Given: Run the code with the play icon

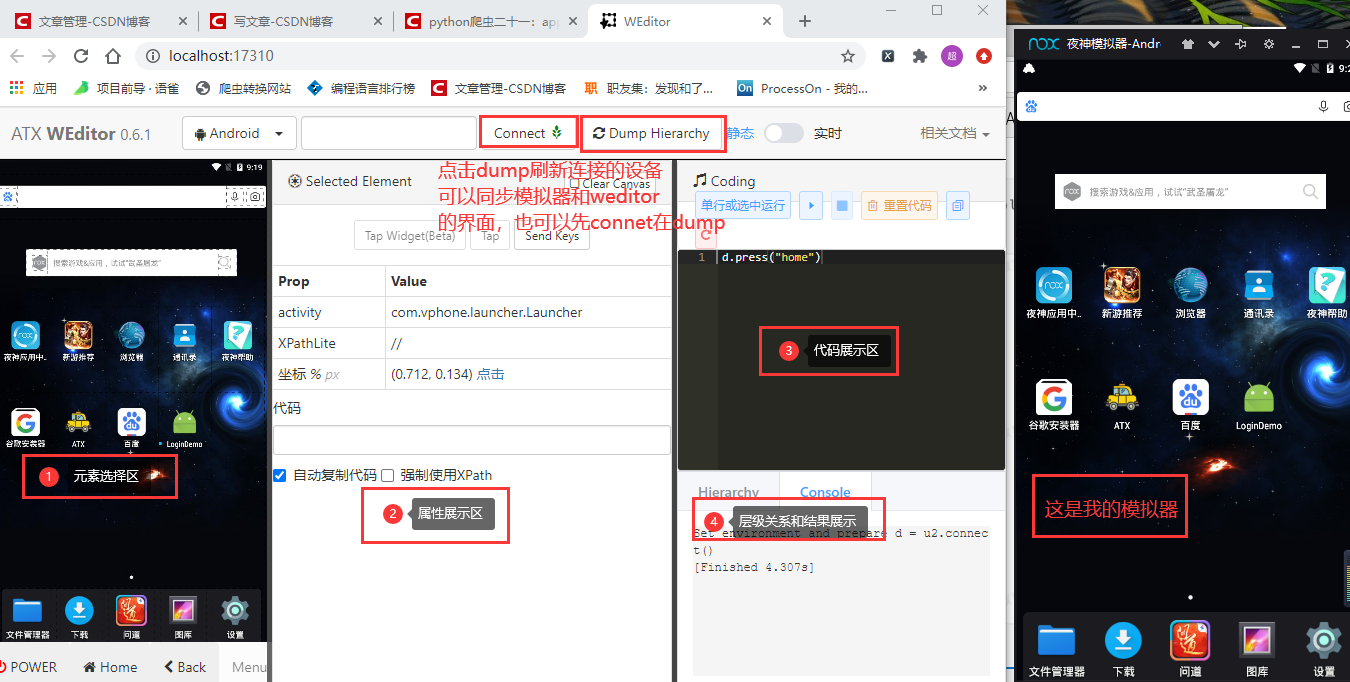Looking at the screenshot, I should click(810, 204).
